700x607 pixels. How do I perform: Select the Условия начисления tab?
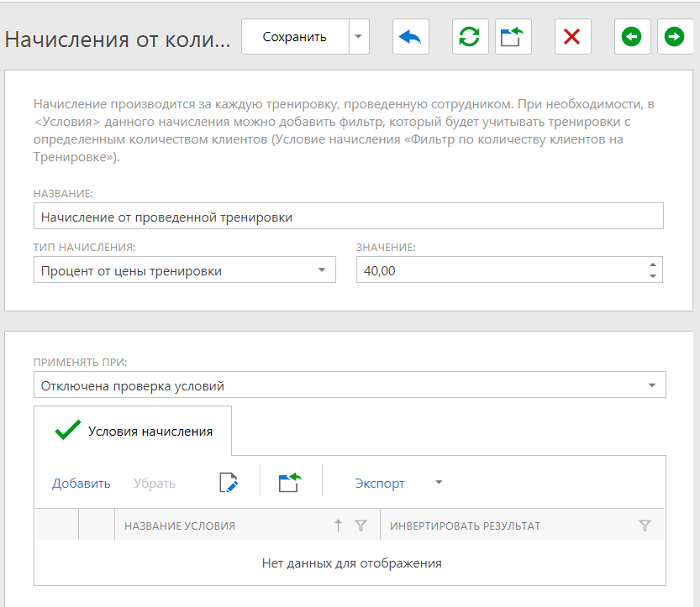(x=133, y=431)
